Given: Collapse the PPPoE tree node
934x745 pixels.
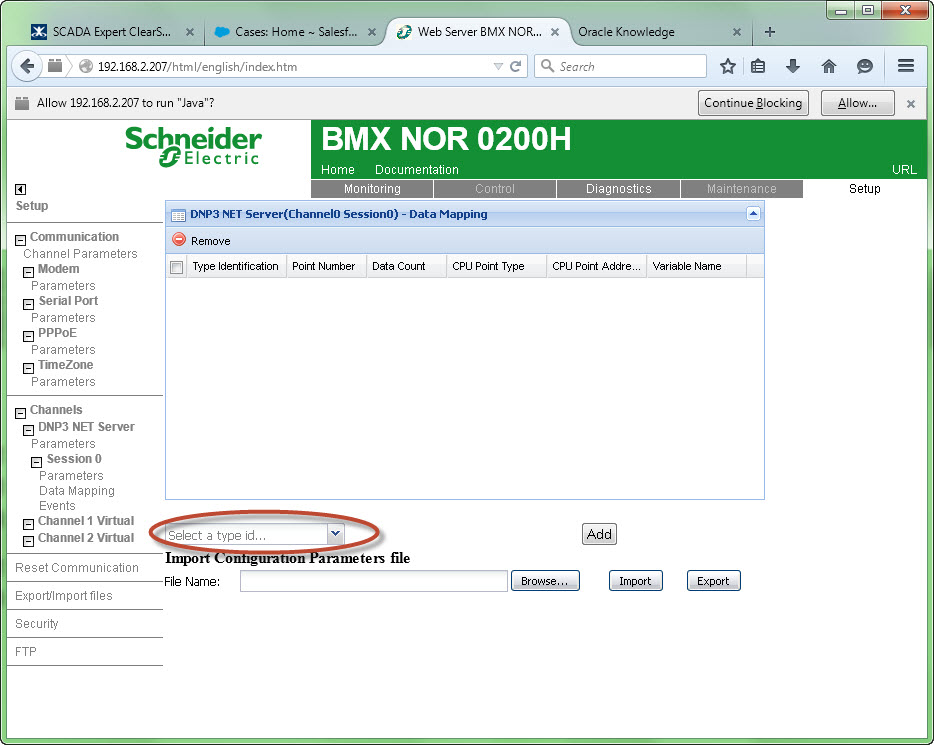Looking at the screenshot, I should [28, 336].
